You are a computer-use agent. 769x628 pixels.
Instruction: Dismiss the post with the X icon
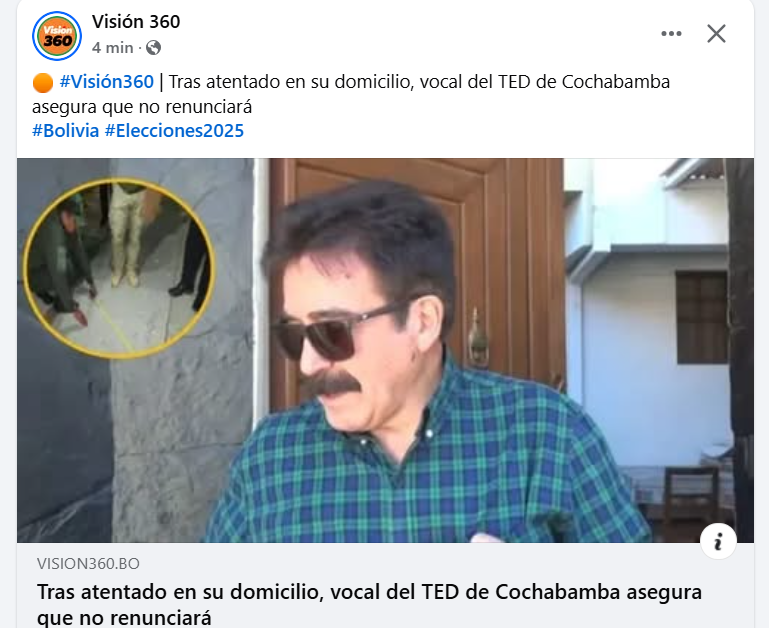tap(716, 34)
